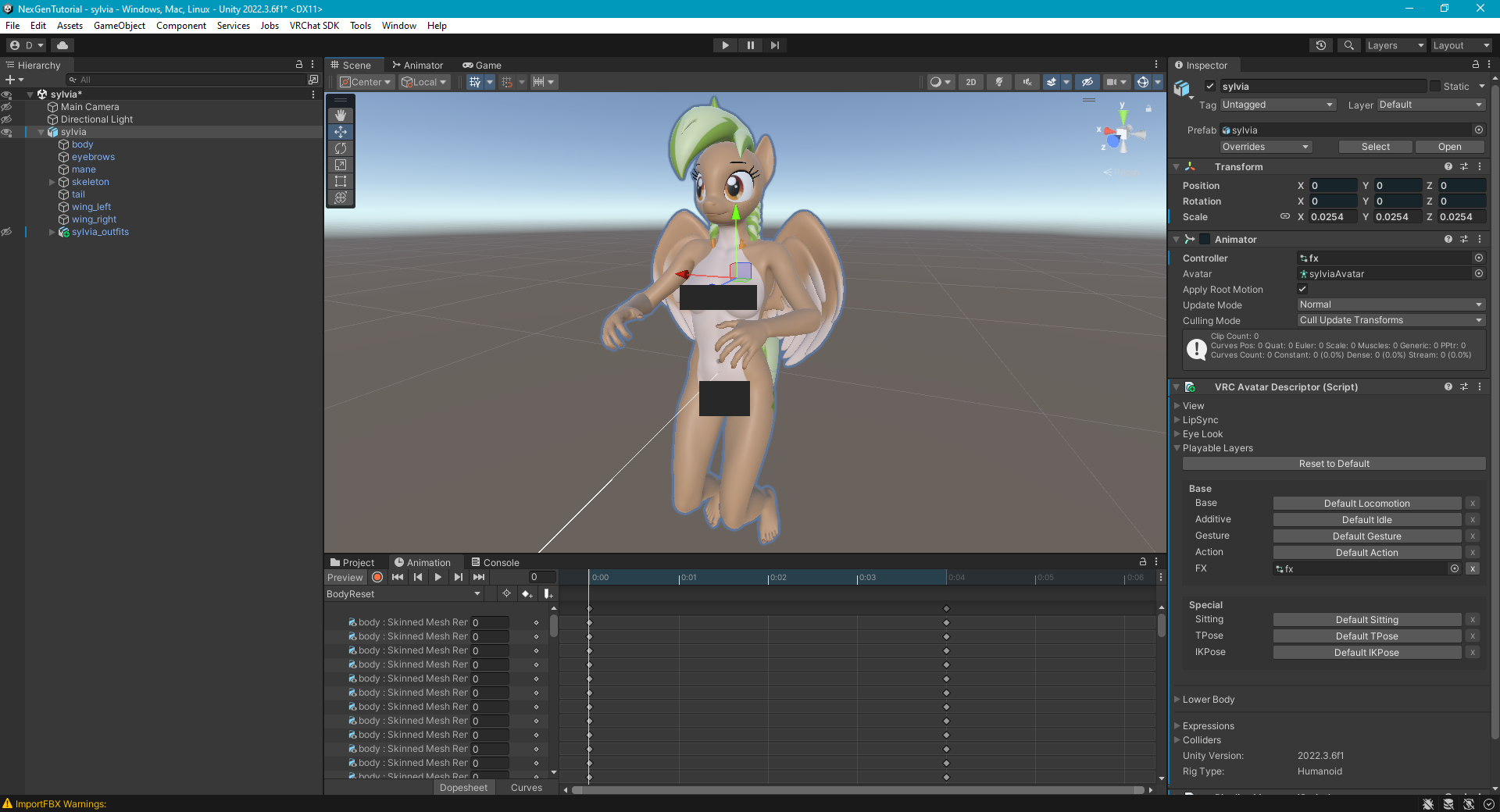1500x812 pixels.
Task: Toggle the 2D view button
Action: [x=971, y=82]
